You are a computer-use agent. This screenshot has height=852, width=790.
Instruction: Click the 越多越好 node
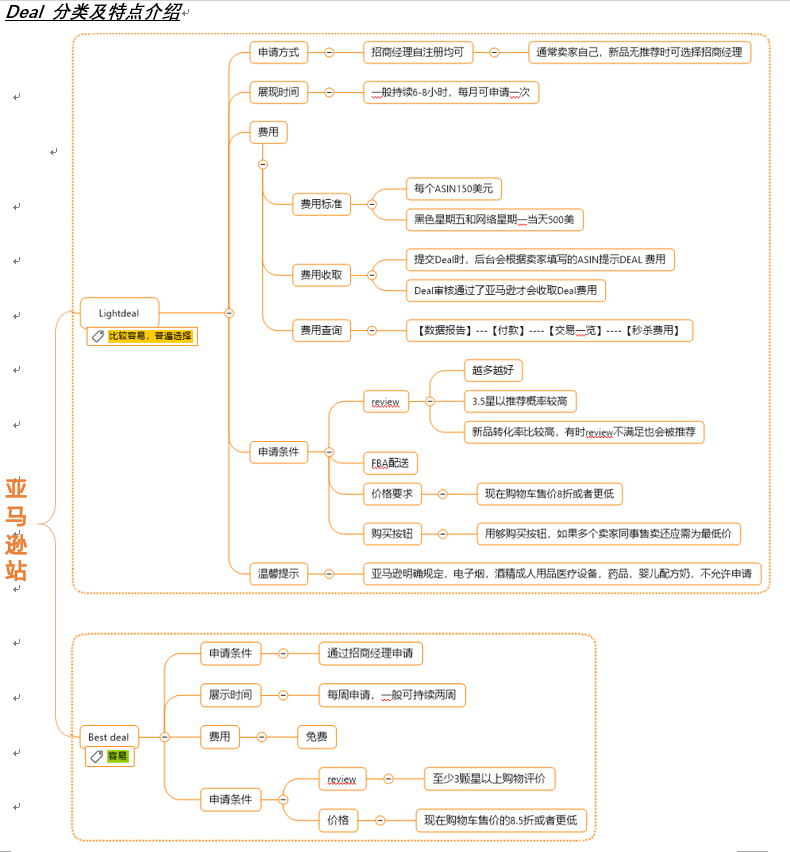[493, 371]
